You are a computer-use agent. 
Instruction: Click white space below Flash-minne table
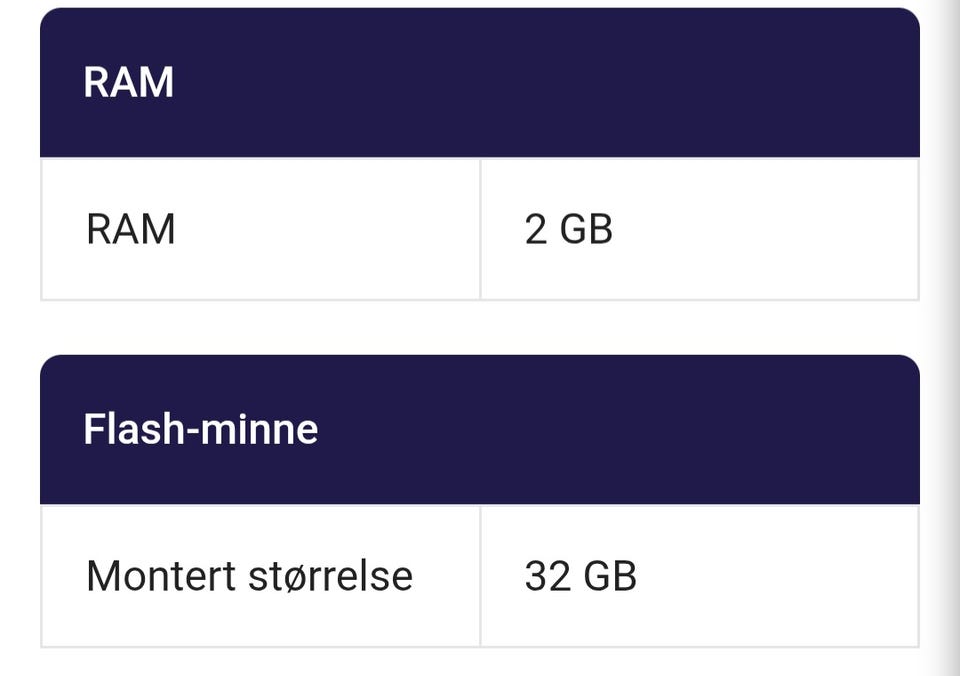480,662
